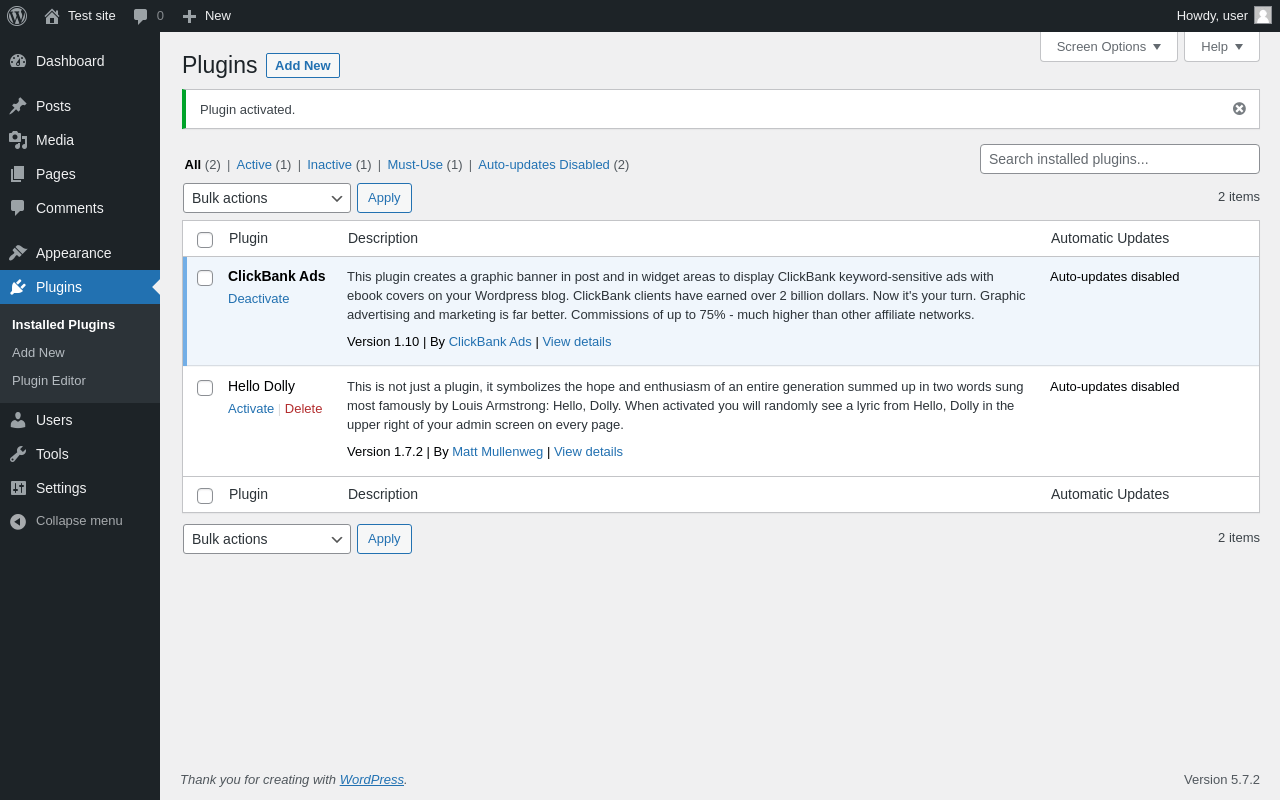1280x800 pixels.
Task: Open the Users menu label
Action: click(x=54, y=420)
